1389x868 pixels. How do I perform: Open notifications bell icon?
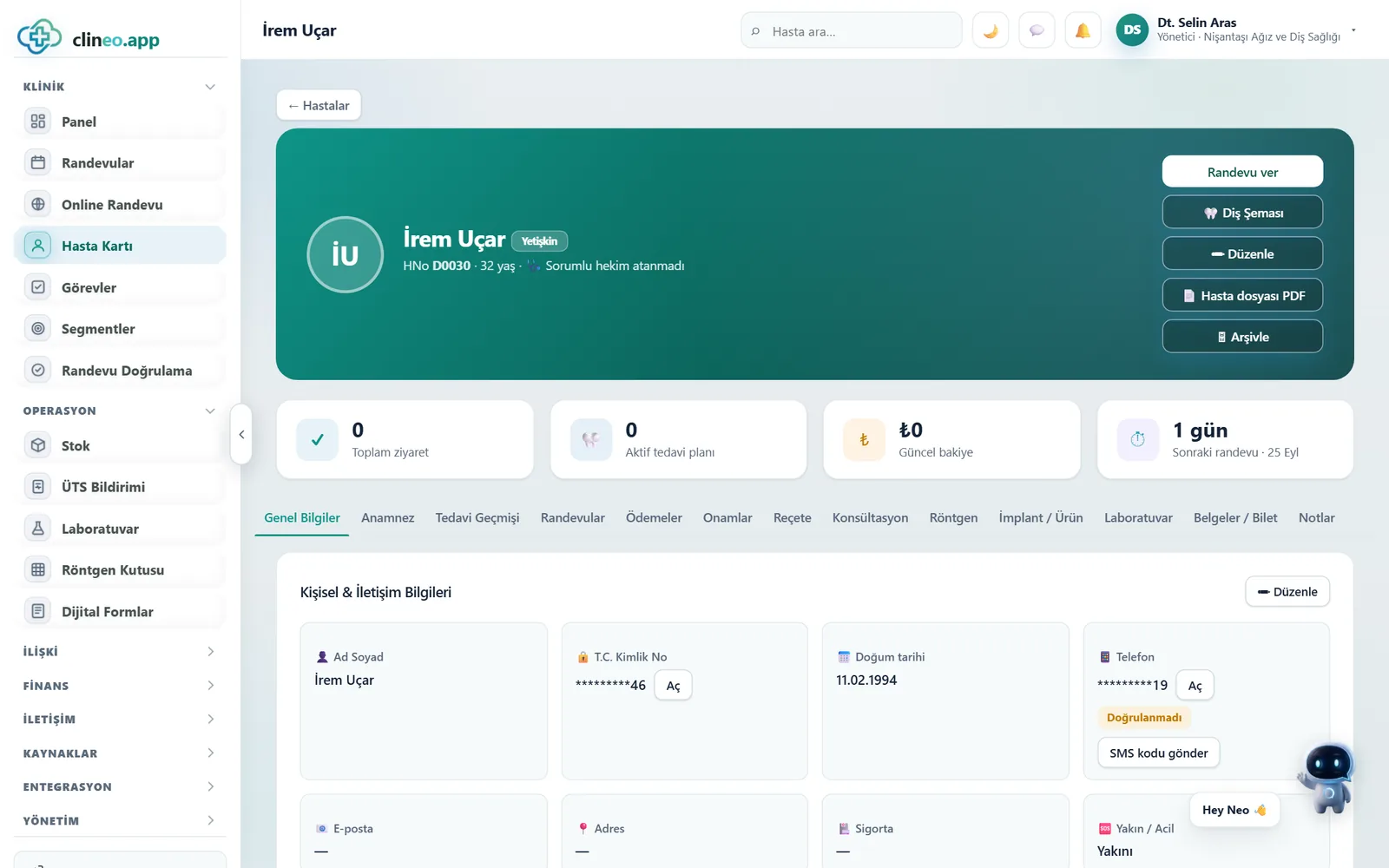1083,30
